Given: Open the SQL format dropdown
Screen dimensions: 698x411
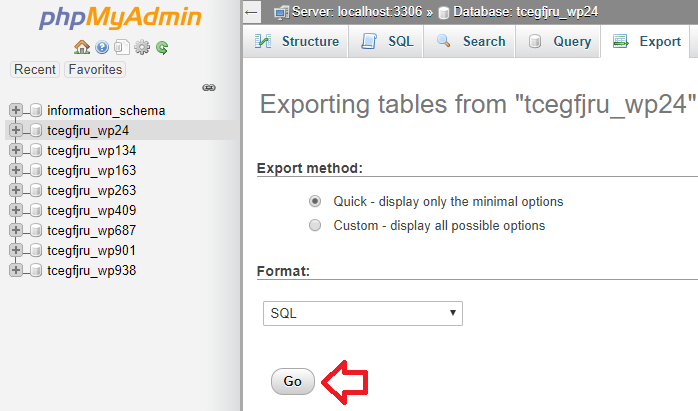Looking at the screenshot, I should click(x=363, y=313).
